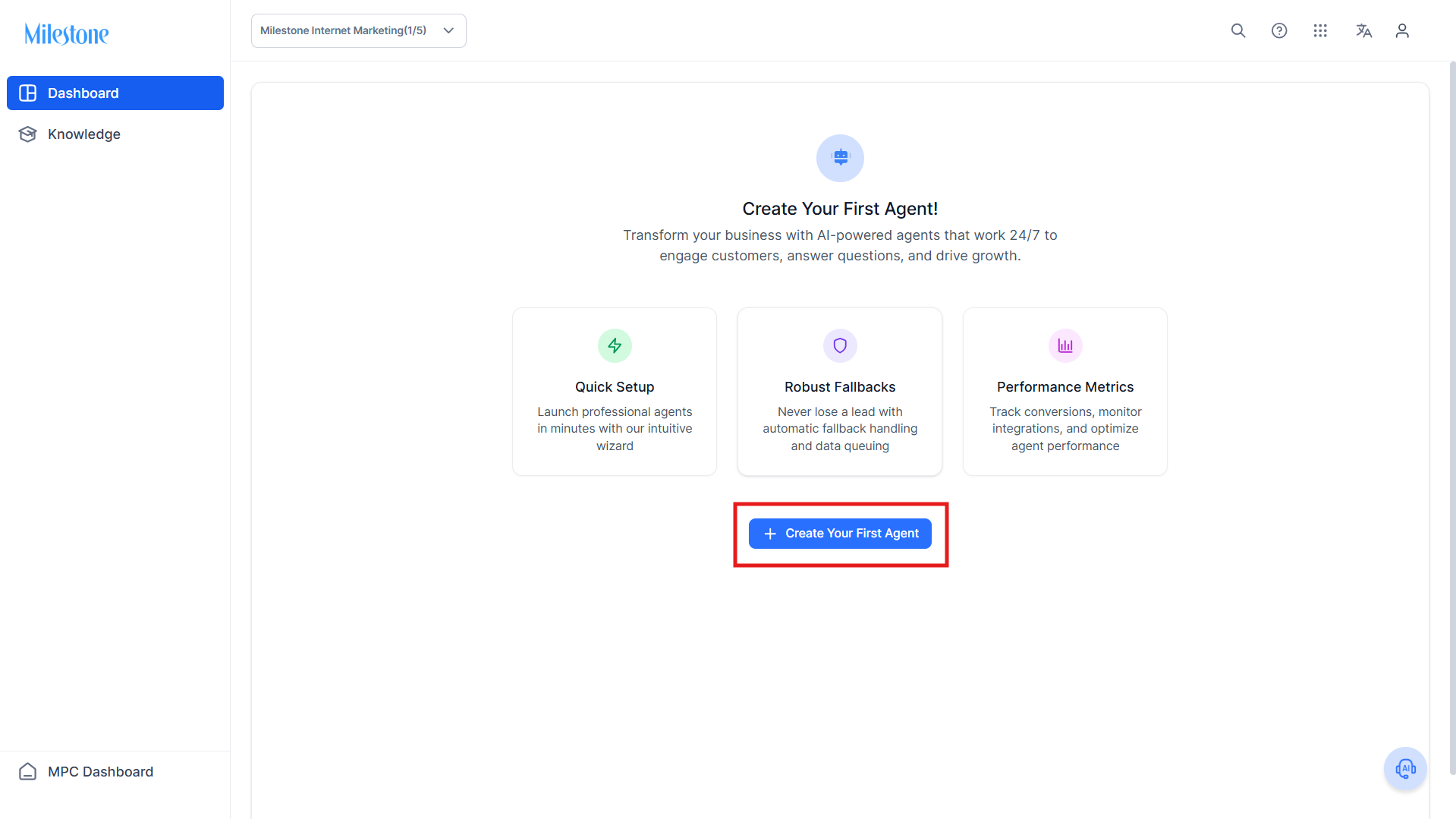Click the Milestone logo
1456x819 pixels.
[x=67, y=34]
